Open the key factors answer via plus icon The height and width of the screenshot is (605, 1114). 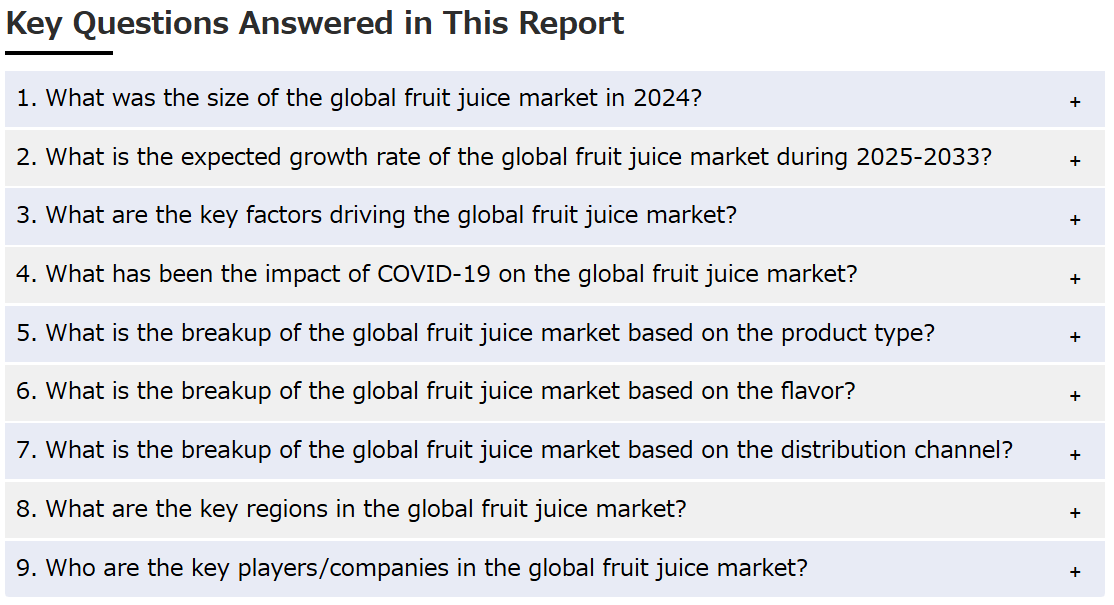click(x=1075, y=219)
